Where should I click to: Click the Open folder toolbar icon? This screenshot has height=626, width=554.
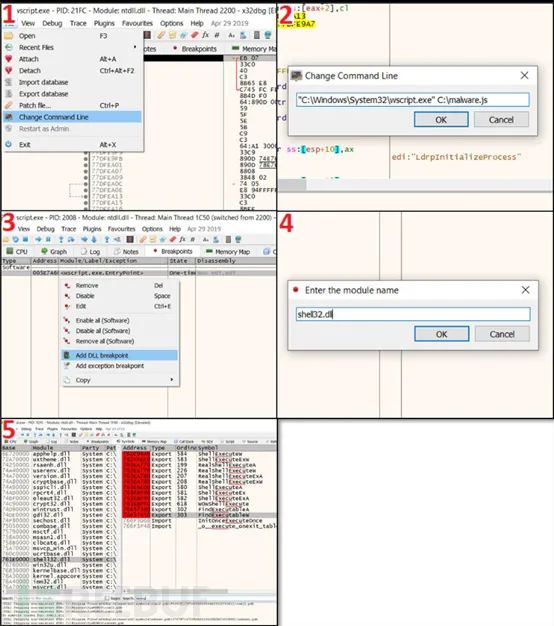click(x=6, y=240)
